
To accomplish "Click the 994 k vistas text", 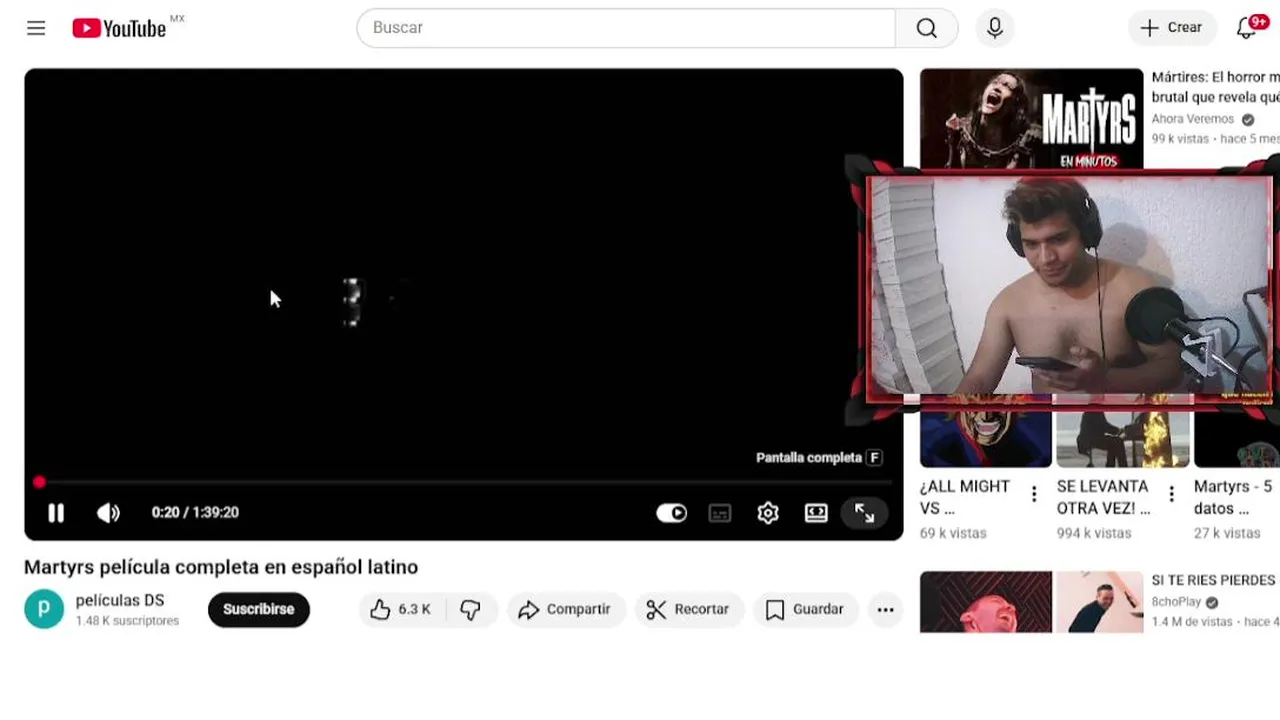I will 1094,533.
